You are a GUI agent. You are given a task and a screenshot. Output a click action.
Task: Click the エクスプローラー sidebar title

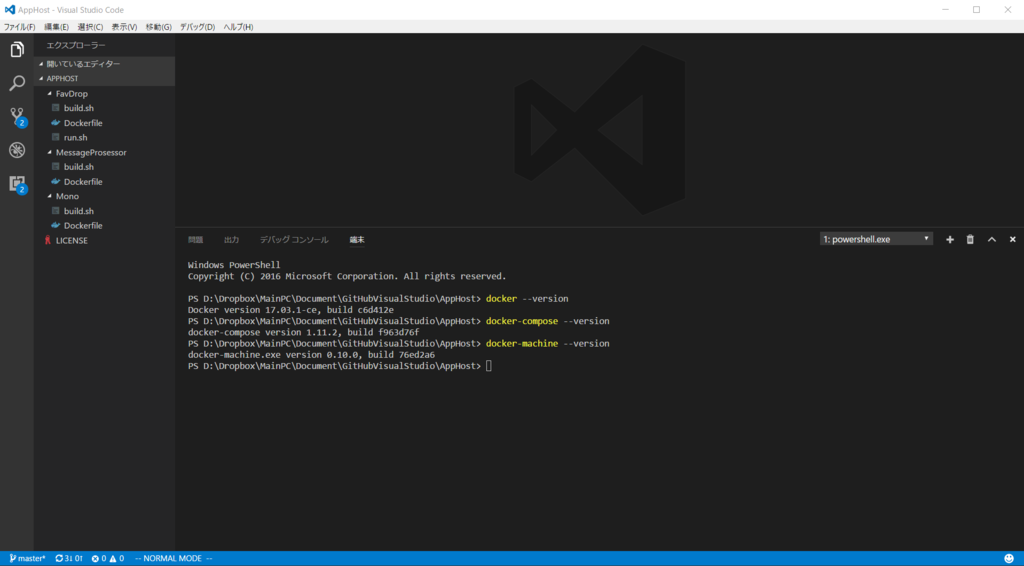(76, 45)
